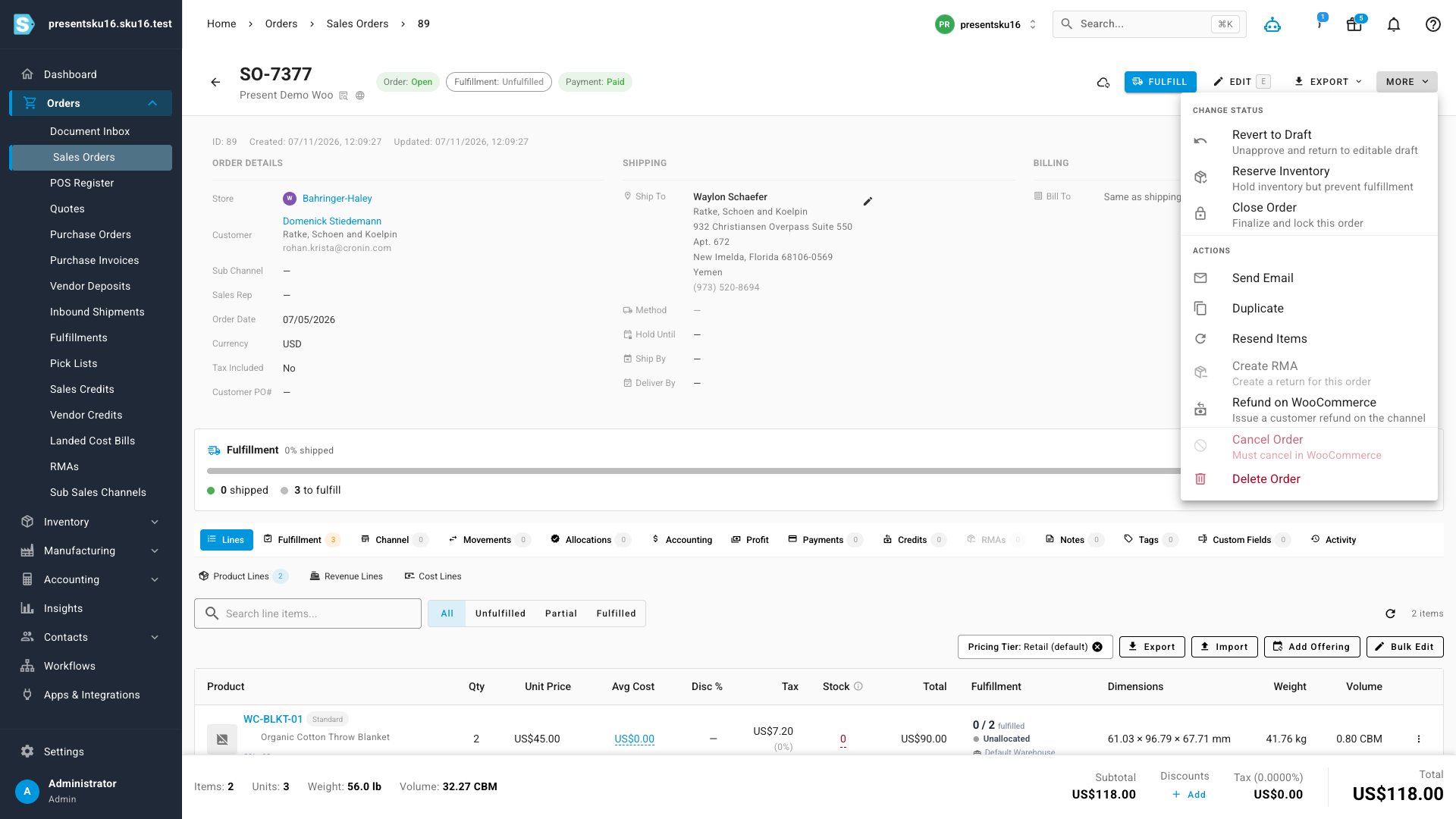Screen dimensions: 1456x819
Task: Close the MORE dropdown menu
Action: [x=1407, y=82]
